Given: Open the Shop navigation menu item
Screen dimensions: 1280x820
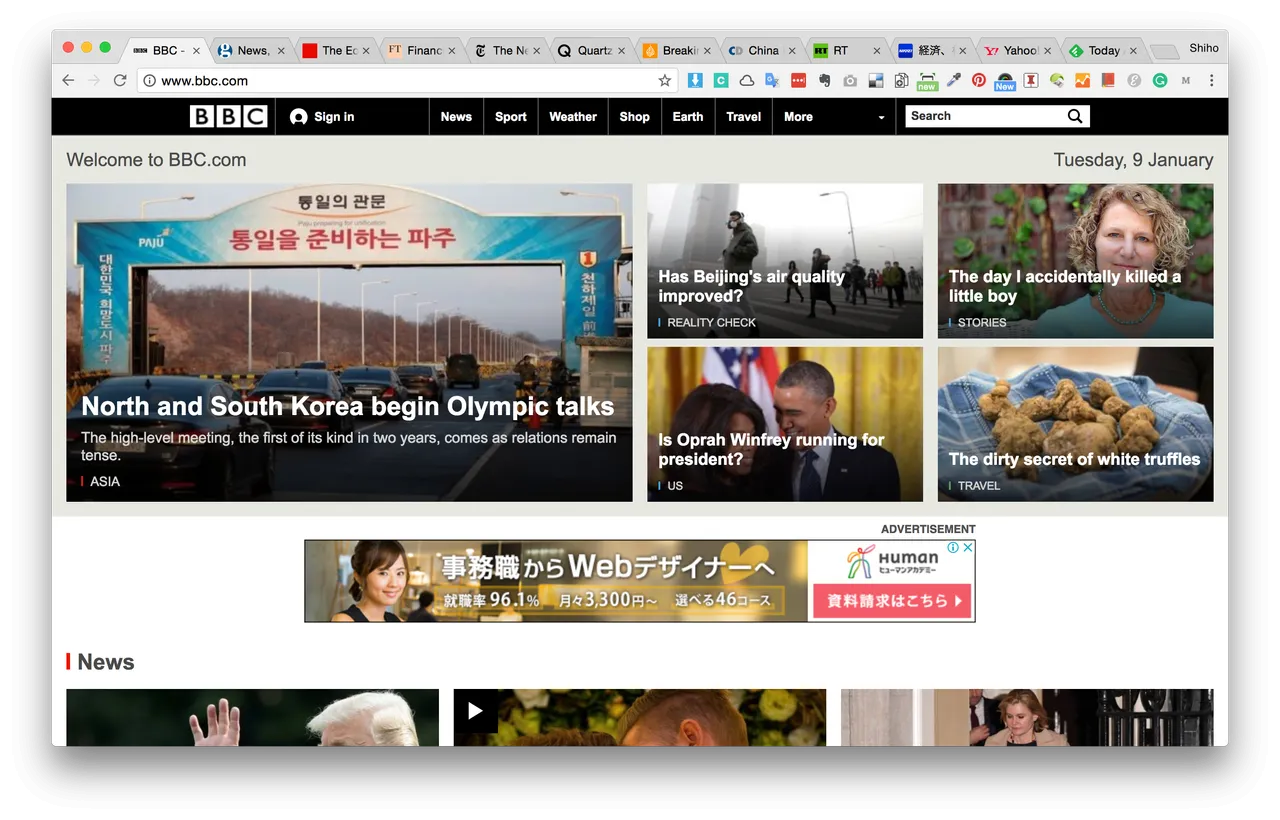Looking at the screenshot, I should [635, 117].
